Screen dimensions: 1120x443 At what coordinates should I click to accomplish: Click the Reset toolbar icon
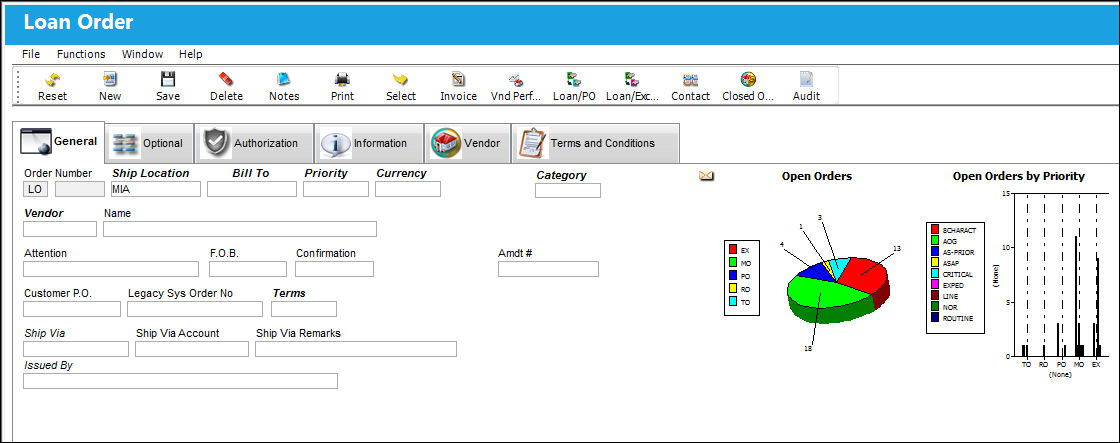point(52,79)
